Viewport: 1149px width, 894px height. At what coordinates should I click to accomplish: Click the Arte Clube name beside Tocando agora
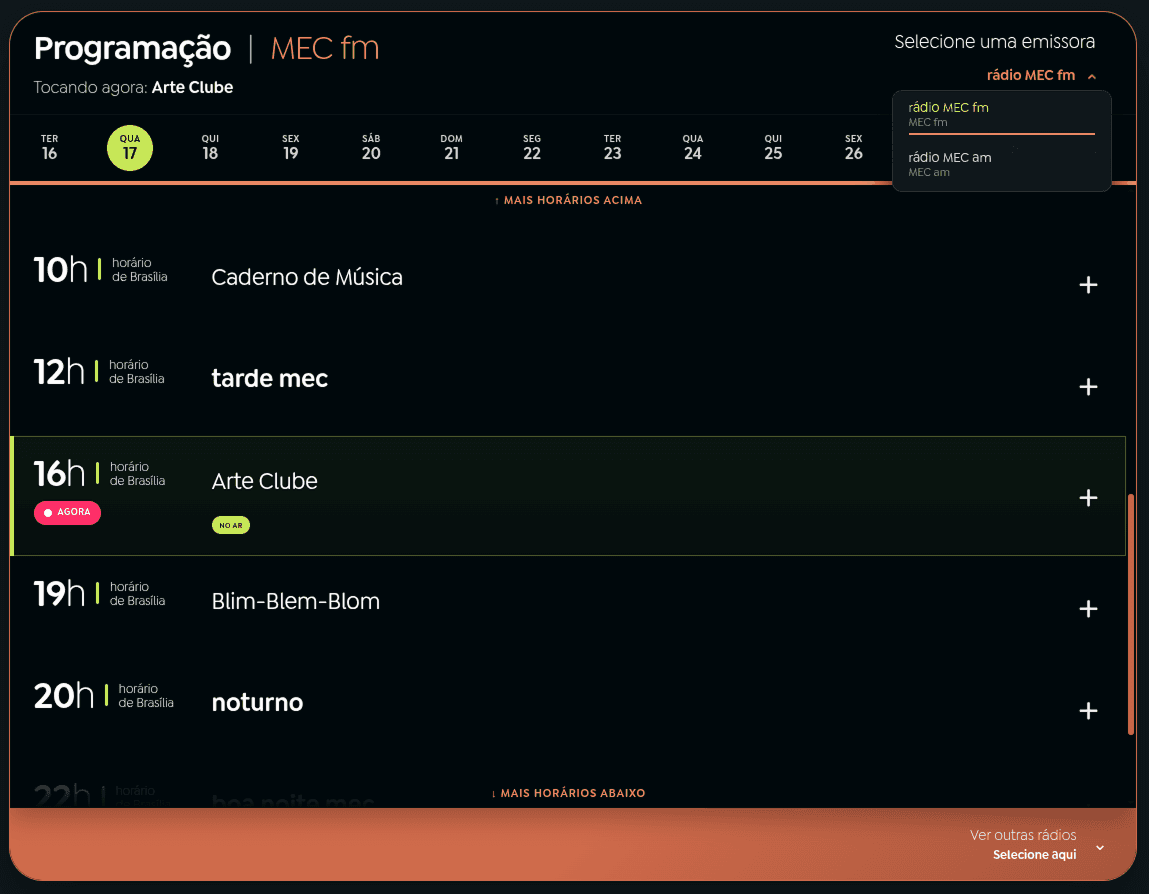click(x=192, y=87)
